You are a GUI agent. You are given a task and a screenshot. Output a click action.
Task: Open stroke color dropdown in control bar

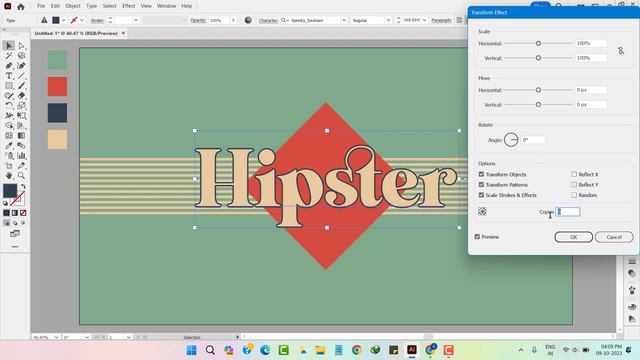click(82, 20)
